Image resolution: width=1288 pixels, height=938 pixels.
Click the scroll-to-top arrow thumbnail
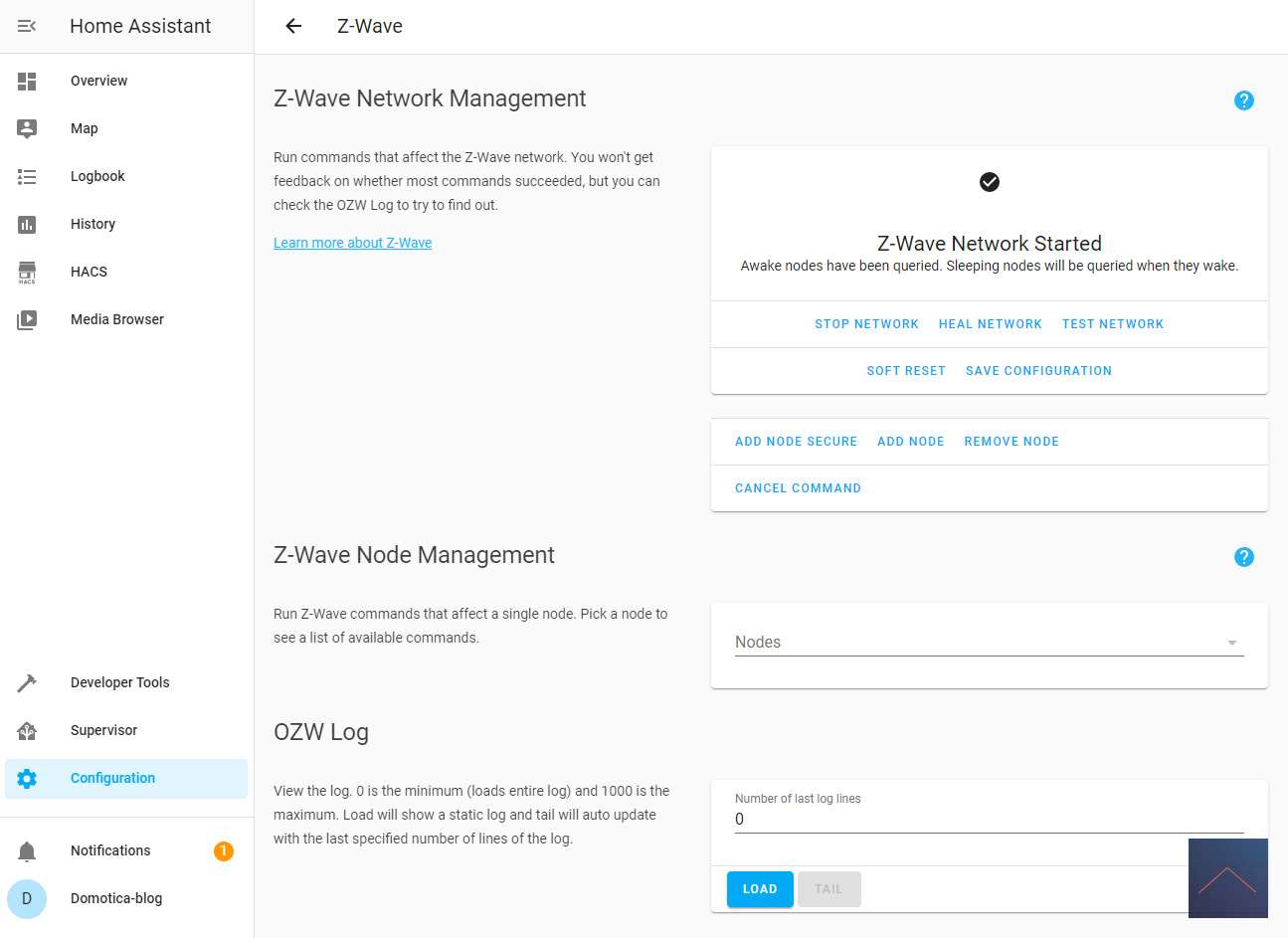point(1227,878)
